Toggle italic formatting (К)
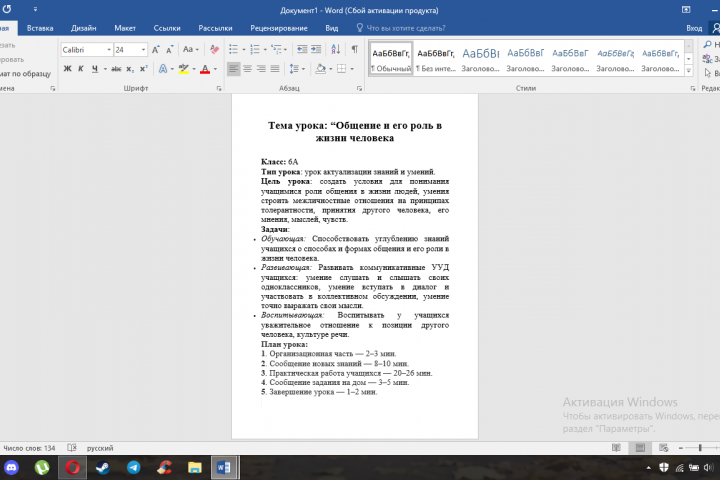 [x=81, y=69]
